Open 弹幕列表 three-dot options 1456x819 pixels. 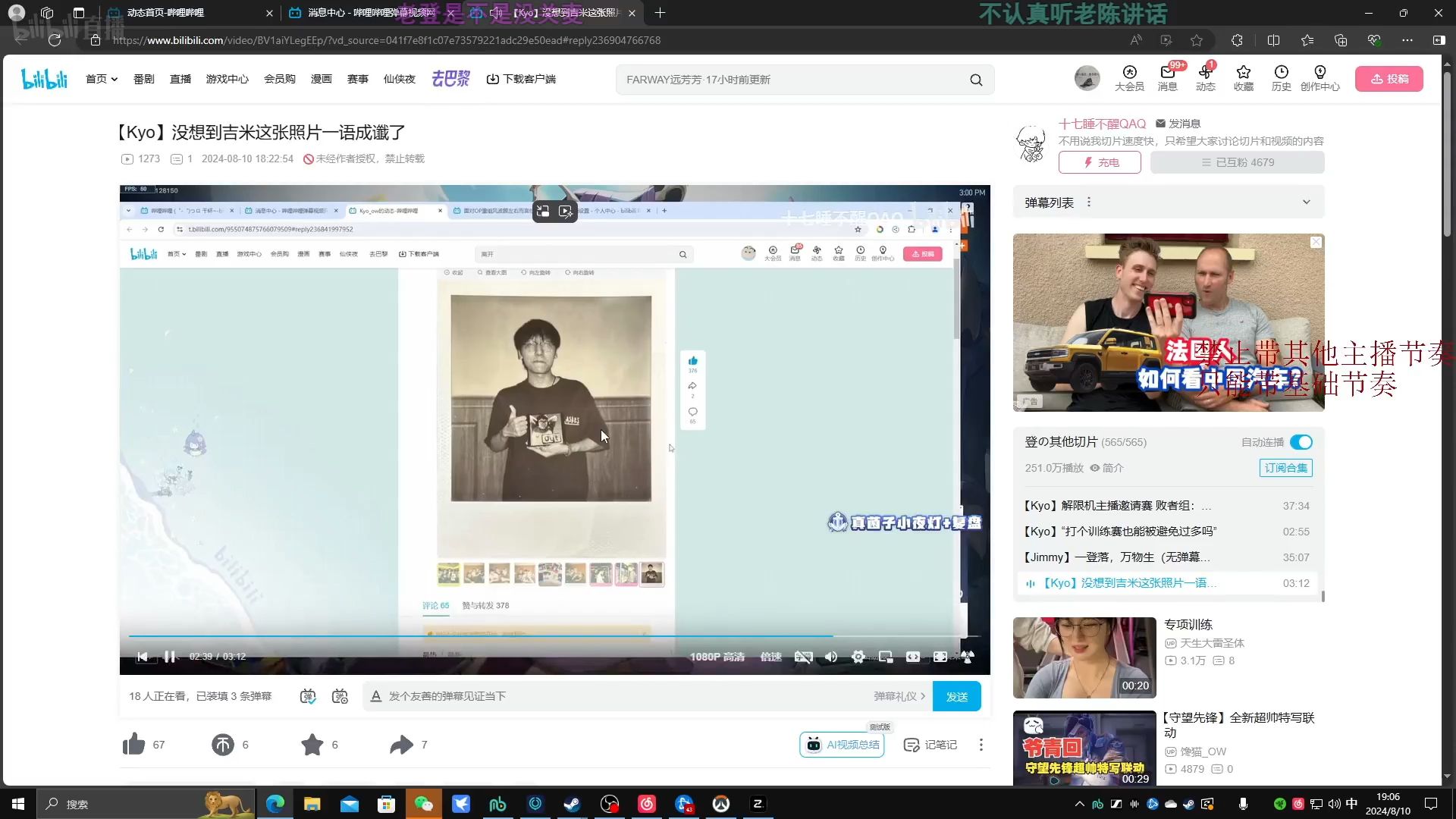1089,202
